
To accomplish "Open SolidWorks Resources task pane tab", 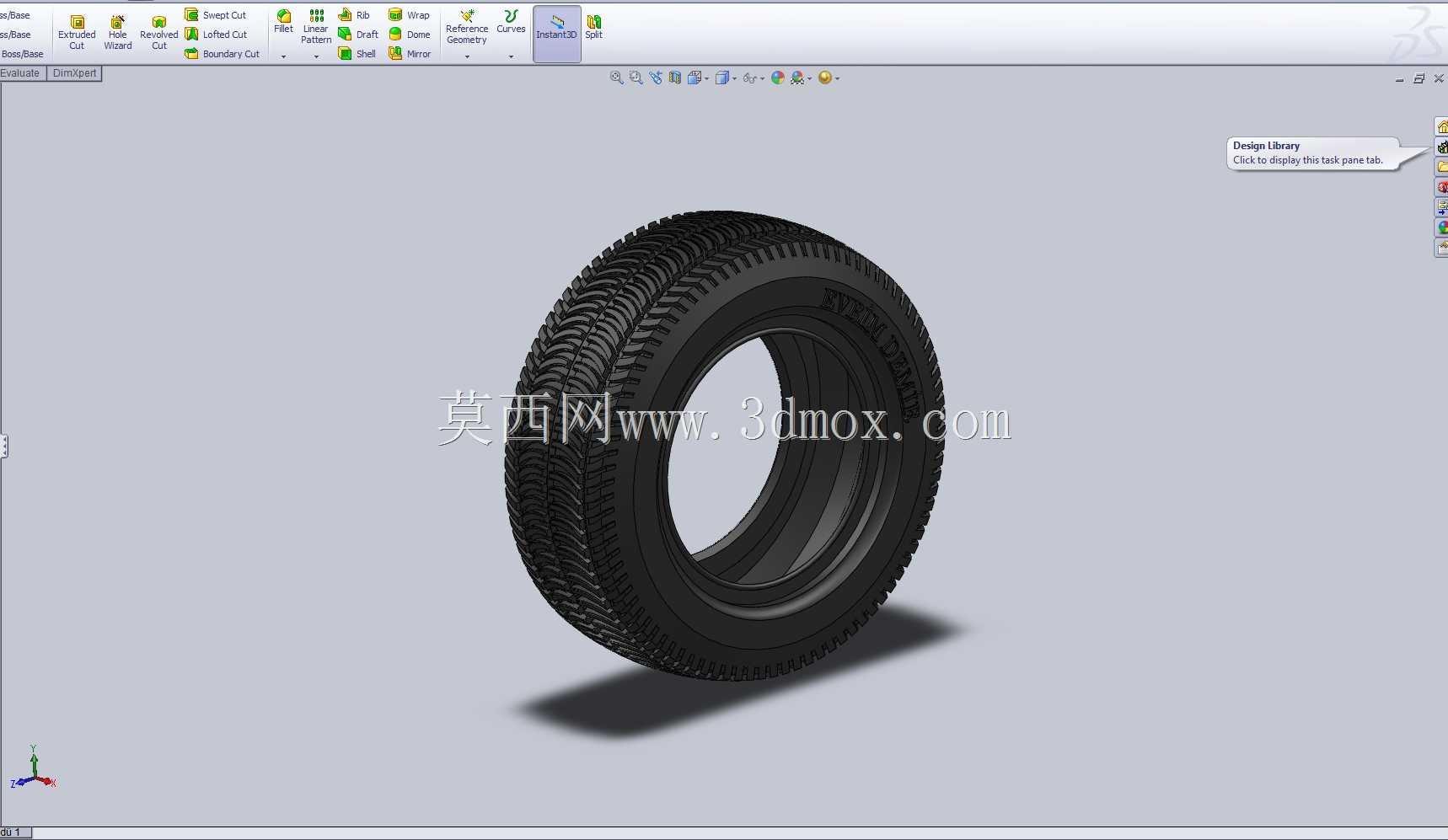I will coord(1441,126).
